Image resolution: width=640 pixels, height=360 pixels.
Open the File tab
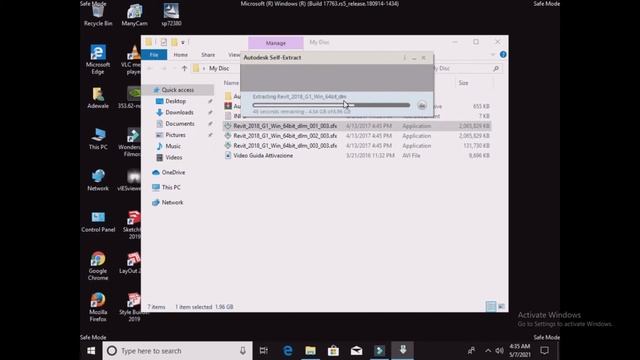[x=154, y=55]
